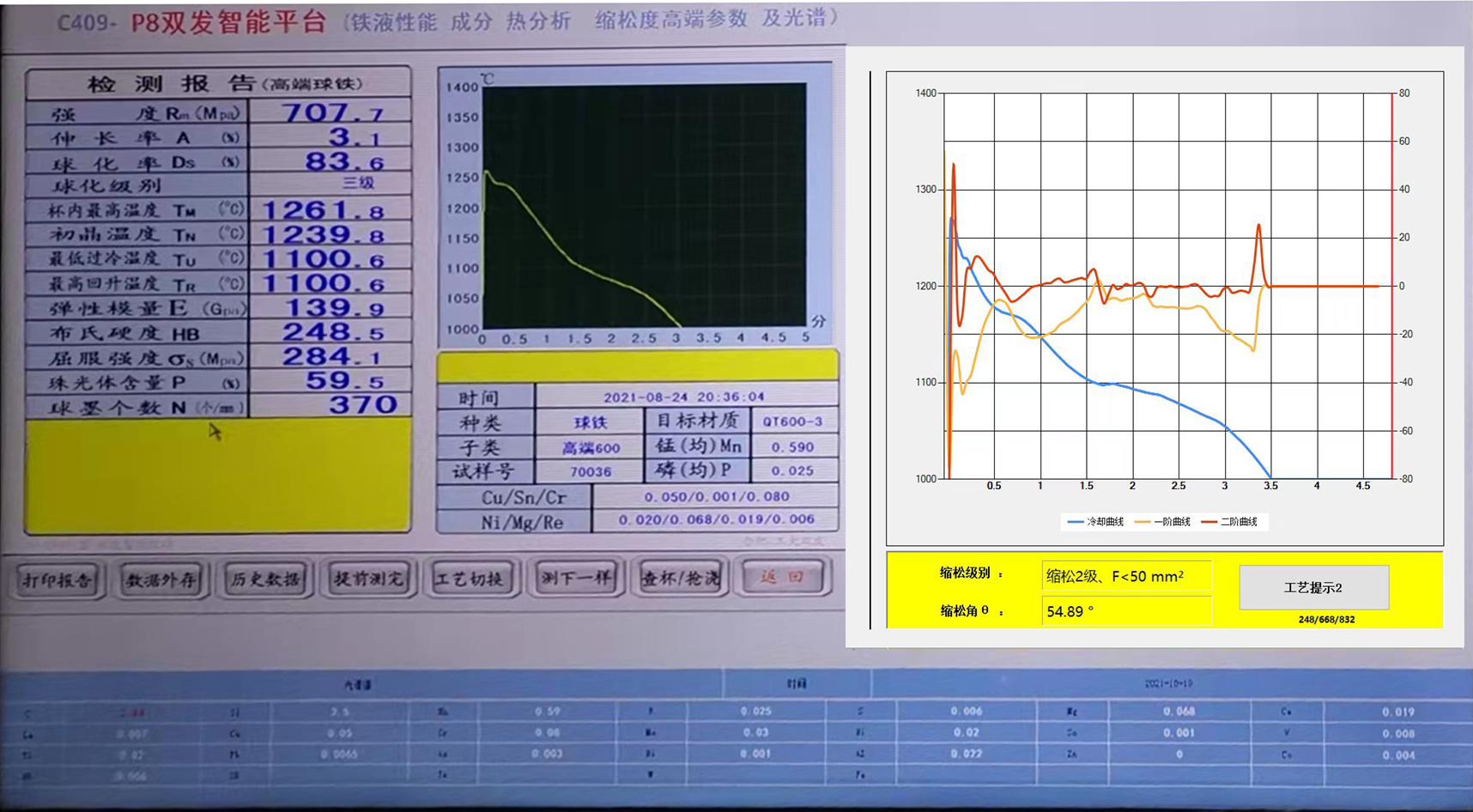Viewport: 1473px width, 812px height.
Task: Click the 查杯/抢浇 button
Action: coord(681,578)
